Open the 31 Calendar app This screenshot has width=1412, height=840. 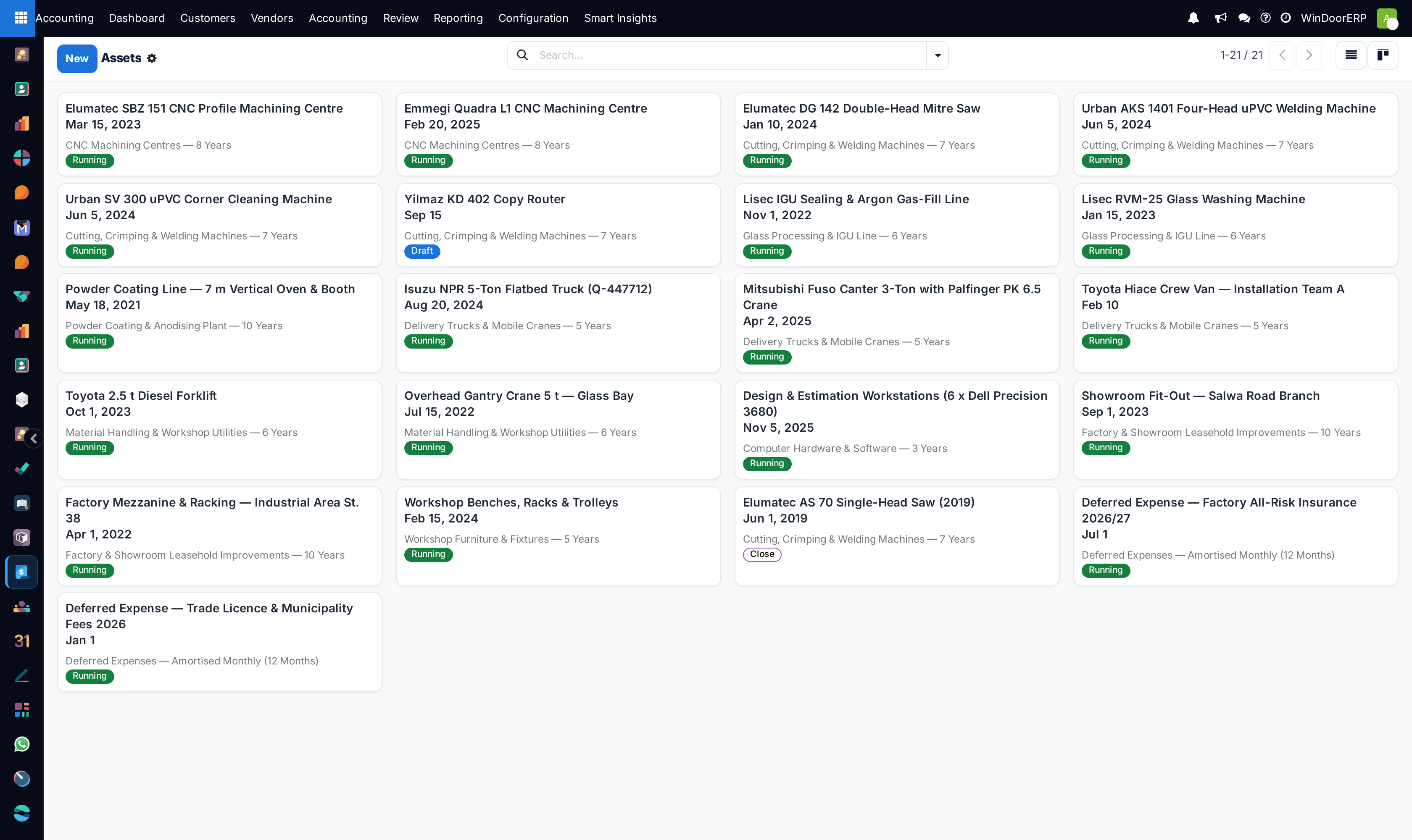(21, 641)
